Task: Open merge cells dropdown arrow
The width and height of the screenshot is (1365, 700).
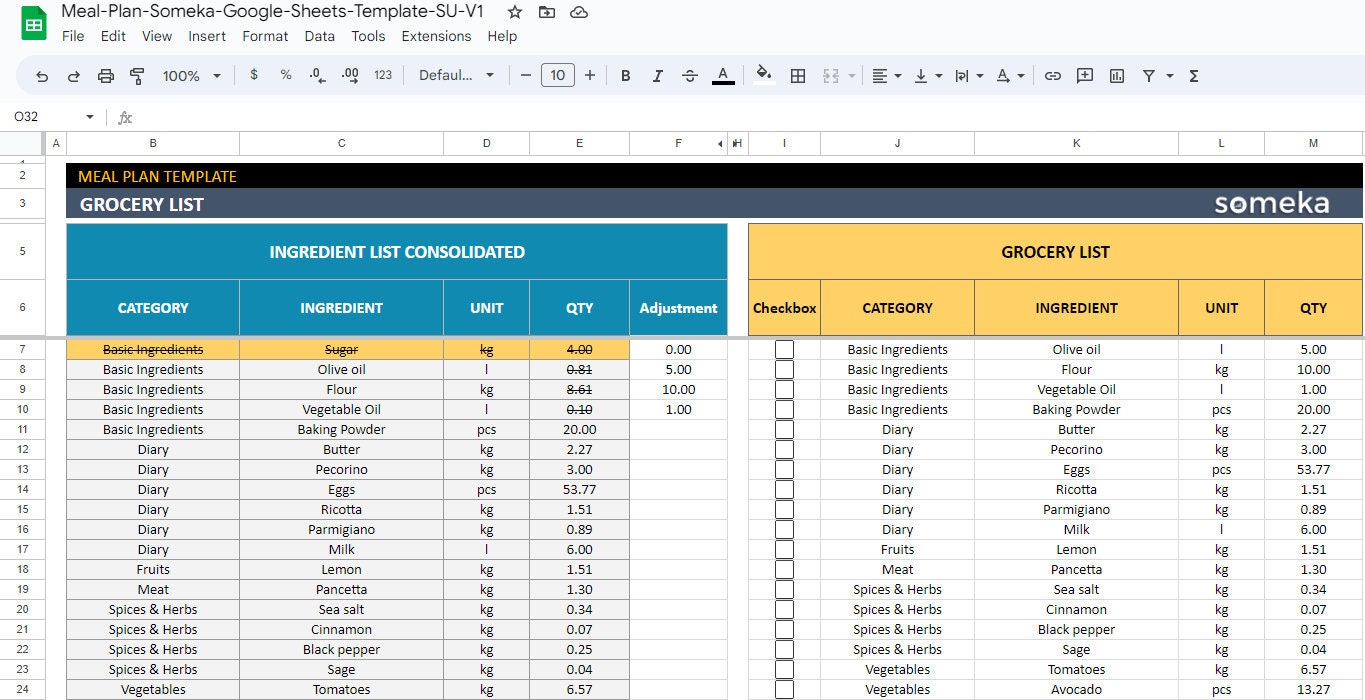Action: (852, 76)
